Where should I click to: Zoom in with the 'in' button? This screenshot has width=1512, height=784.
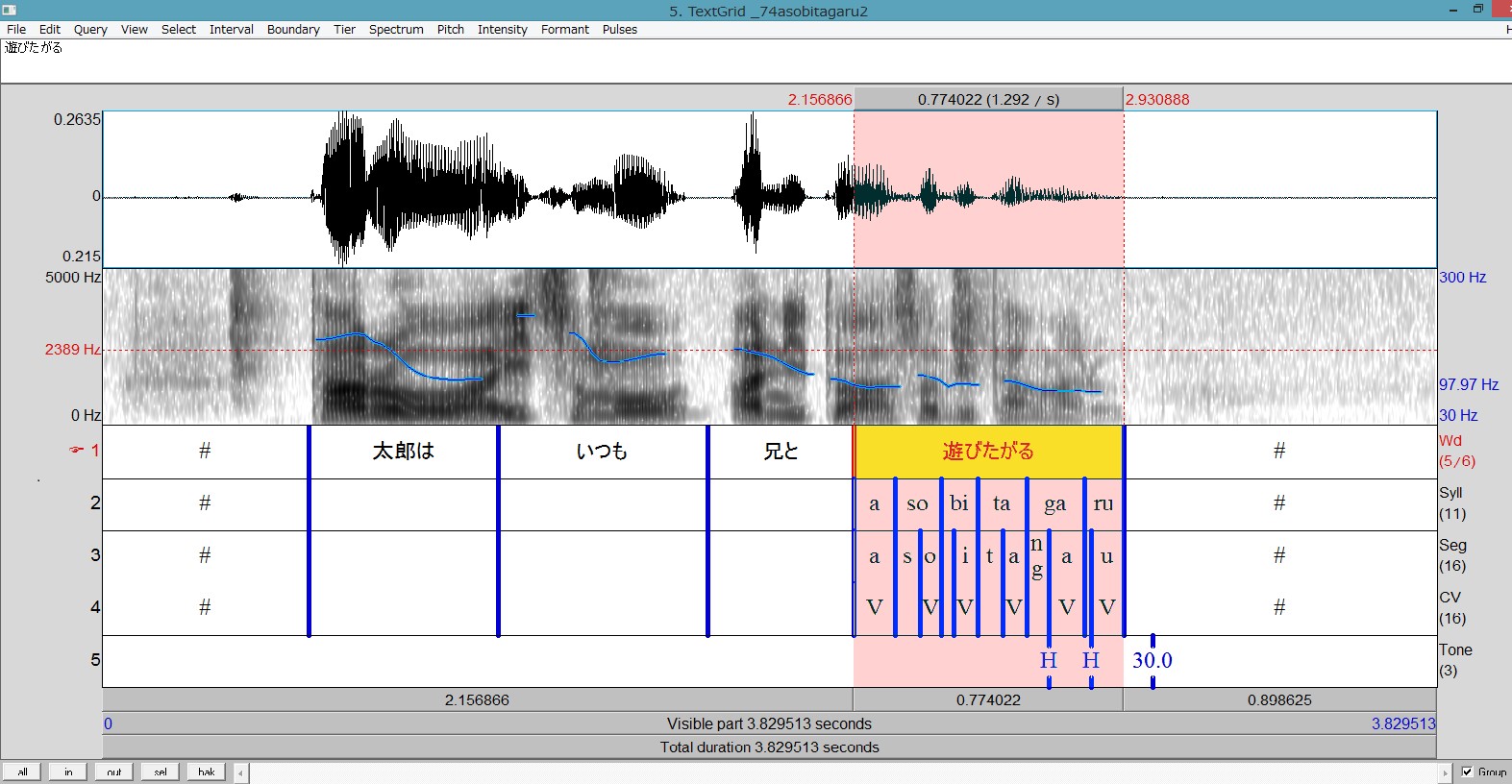tap(68, 772)
